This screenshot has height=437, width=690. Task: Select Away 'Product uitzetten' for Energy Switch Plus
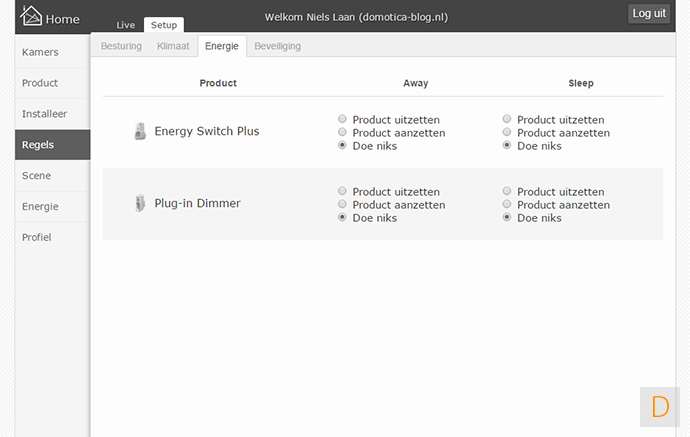tap(344, 120)
